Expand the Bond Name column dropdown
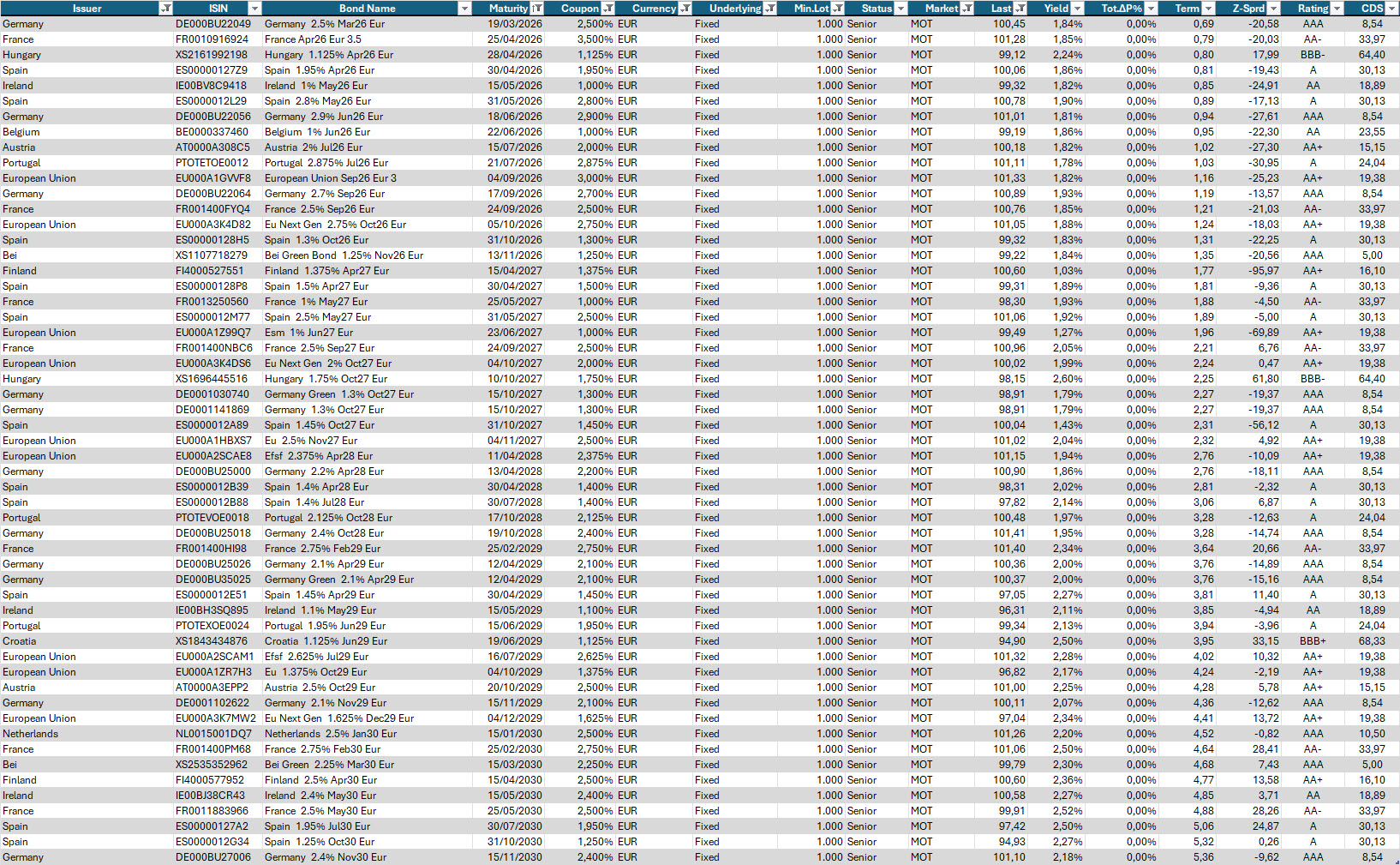1400x865 pixels. [464, 9]
